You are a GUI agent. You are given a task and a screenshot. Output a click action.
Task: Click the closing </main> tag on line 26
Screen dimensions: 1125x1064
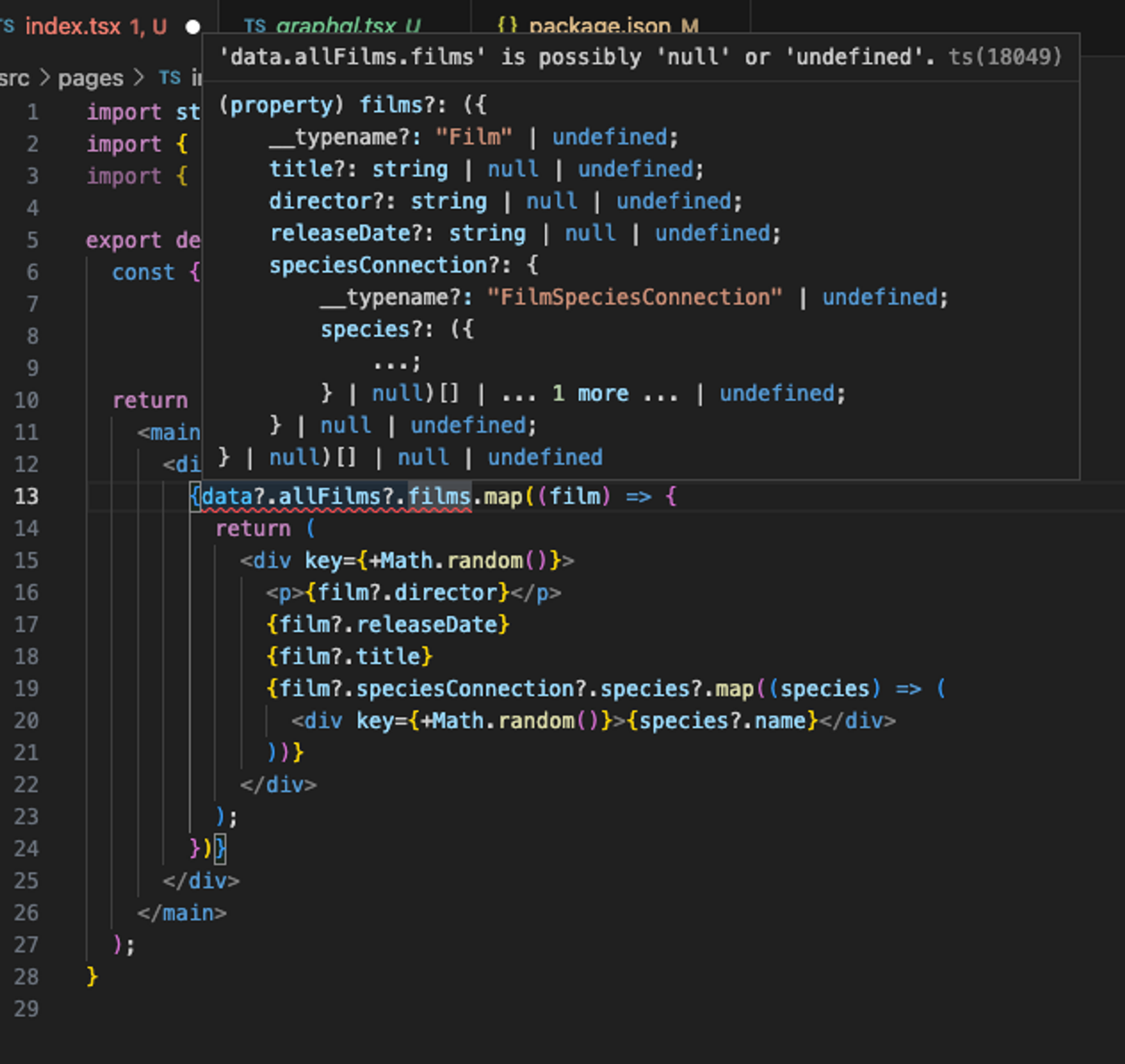[182, 913]
